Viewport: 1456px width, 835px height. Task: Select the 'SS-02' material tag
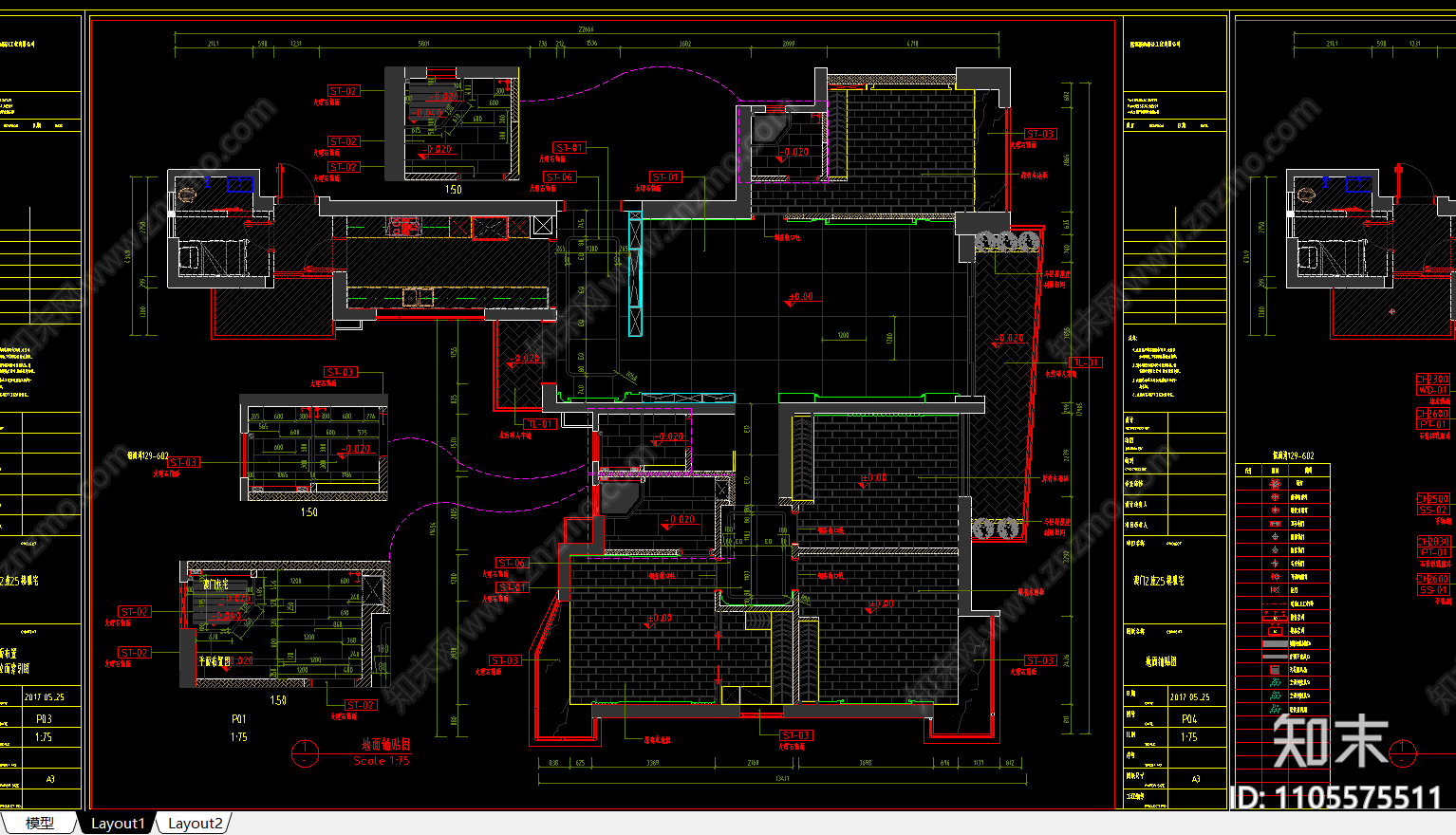tap(1433, 510)
